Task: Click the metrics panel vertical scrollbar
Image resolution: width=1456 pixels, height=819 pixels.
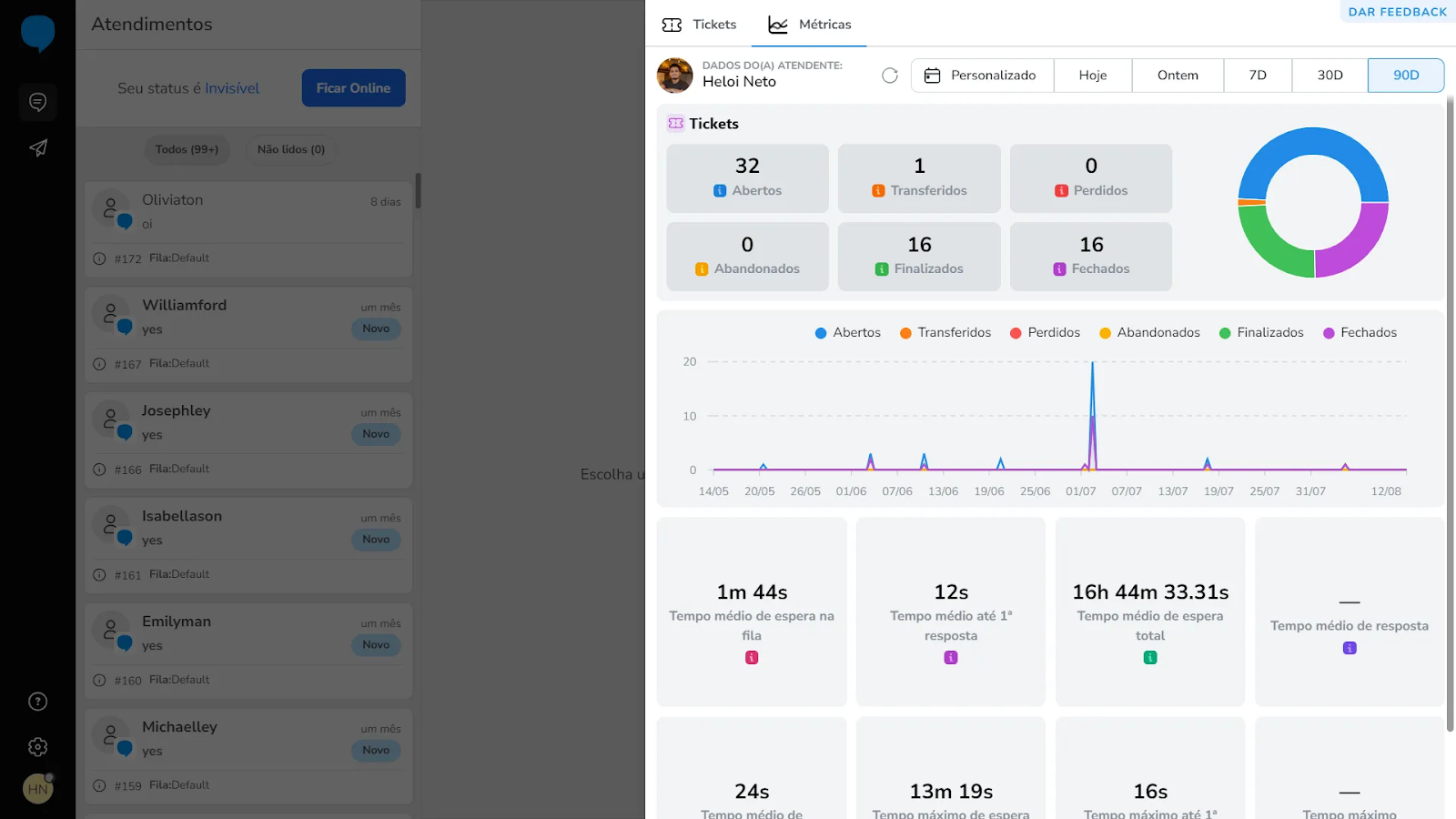Action: (1450, 414)
